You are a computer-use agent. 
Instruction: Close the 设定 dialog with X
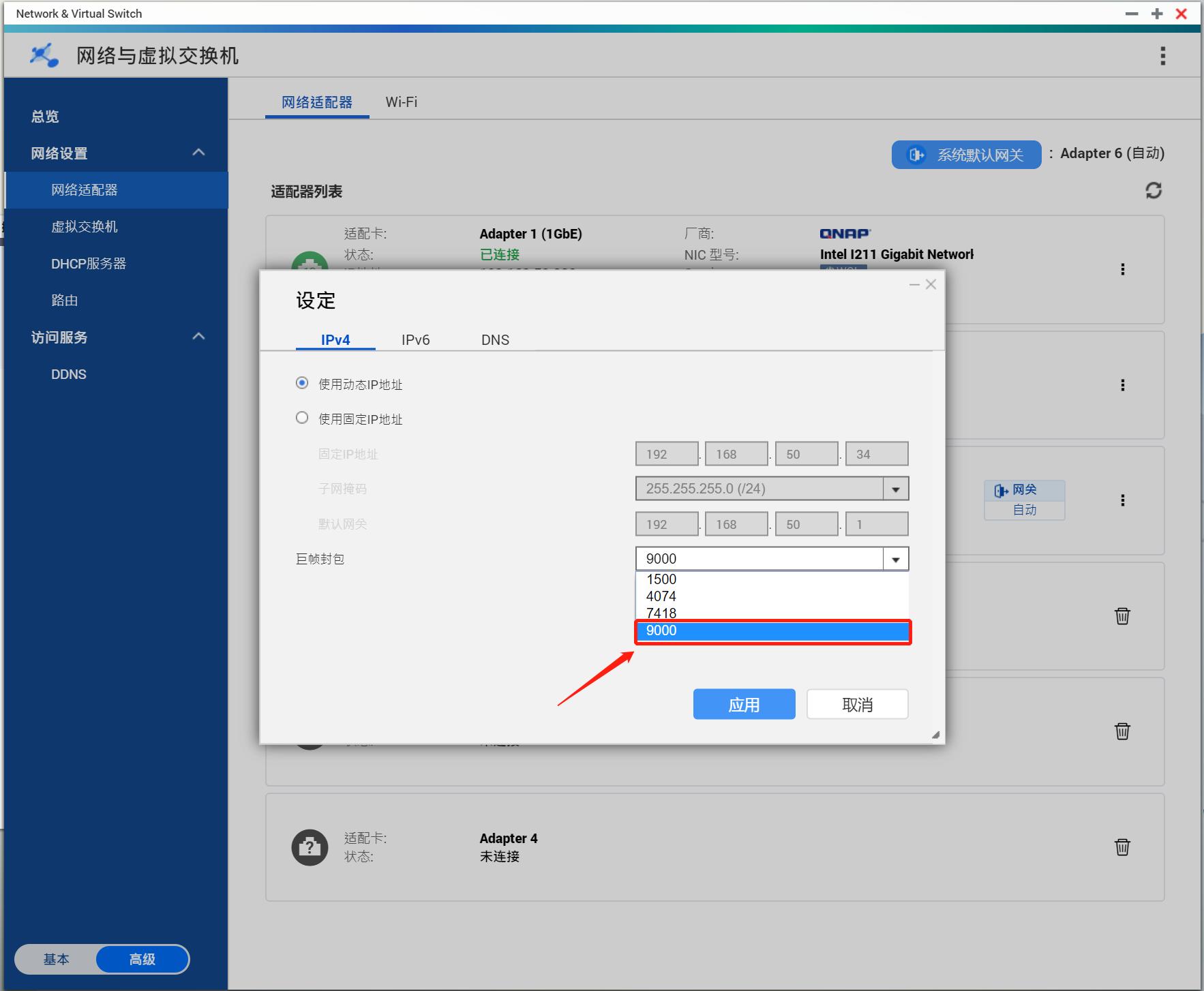pos(931,284)
